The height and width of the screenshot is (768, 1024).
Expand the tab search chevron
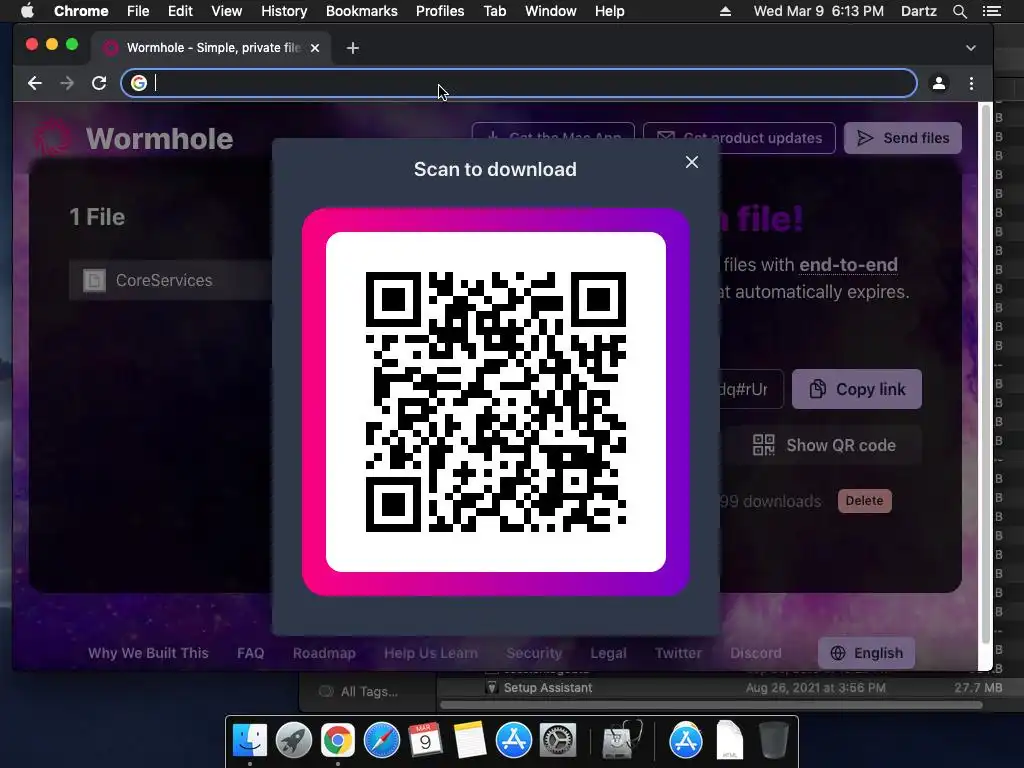tap(970, 48)
